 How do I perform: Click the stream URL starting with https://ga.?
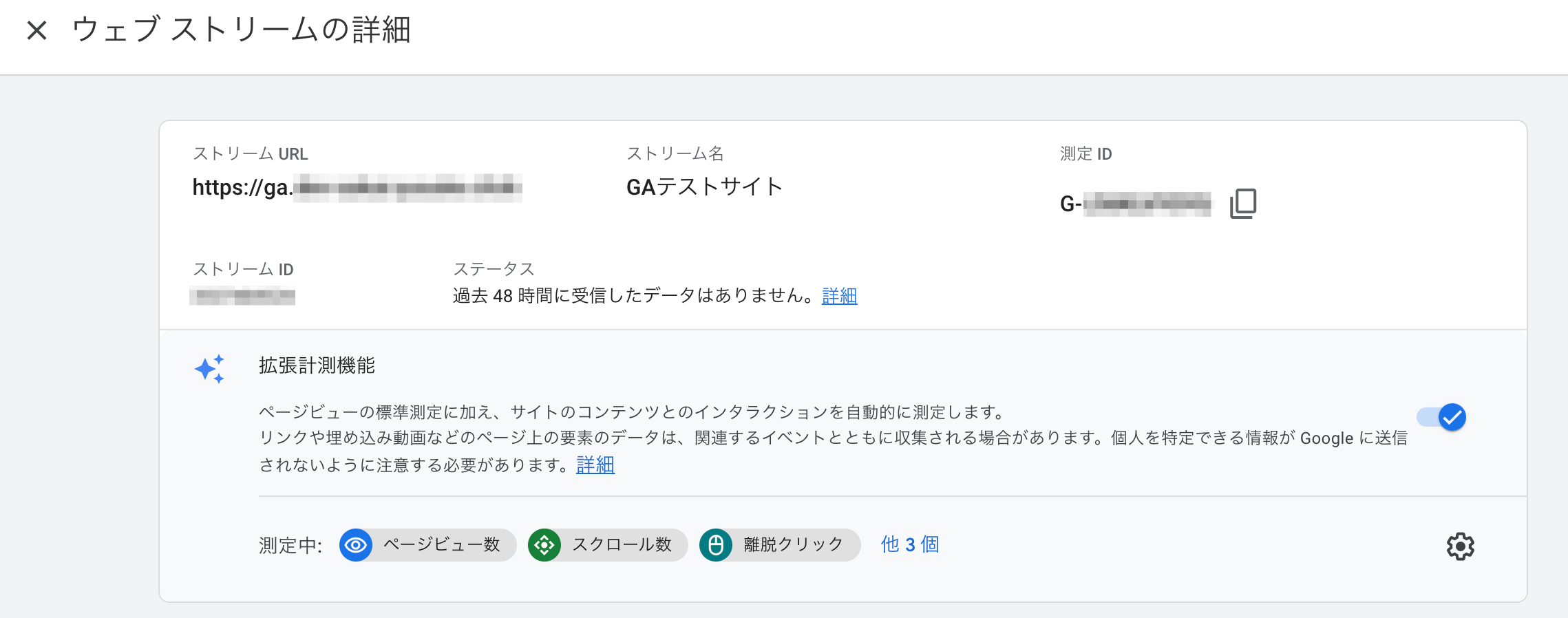point(357,187)
